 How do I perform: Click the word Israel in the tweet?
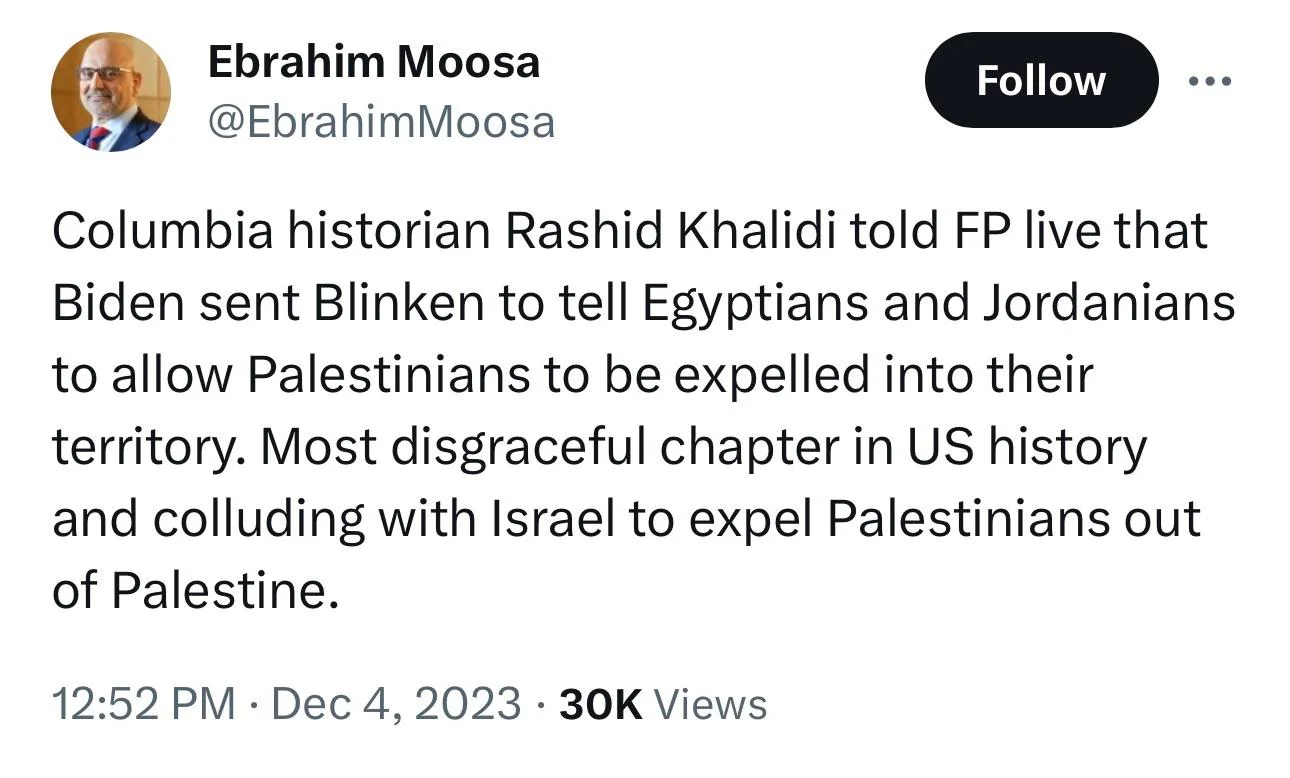coord(549,519)
